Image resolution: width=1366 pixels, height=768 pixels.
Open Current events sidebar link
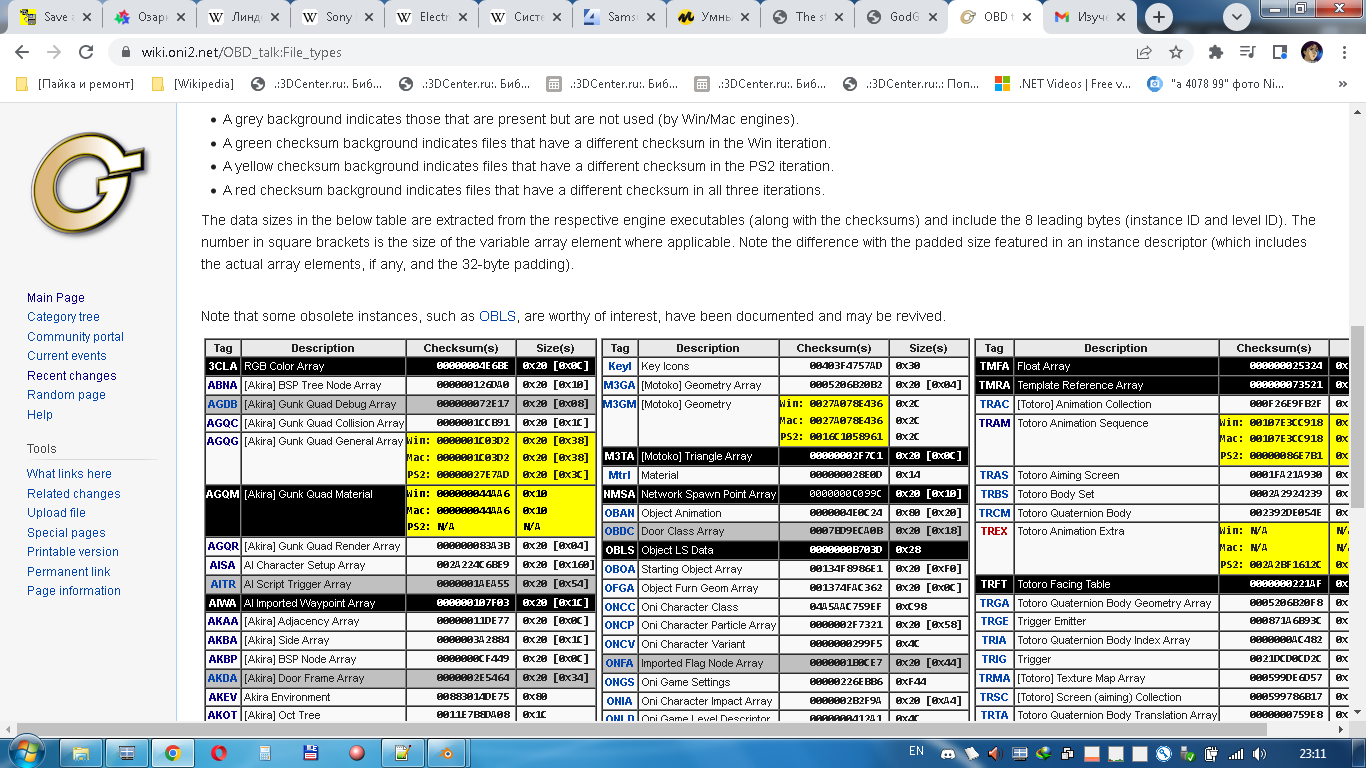point(66,356)
